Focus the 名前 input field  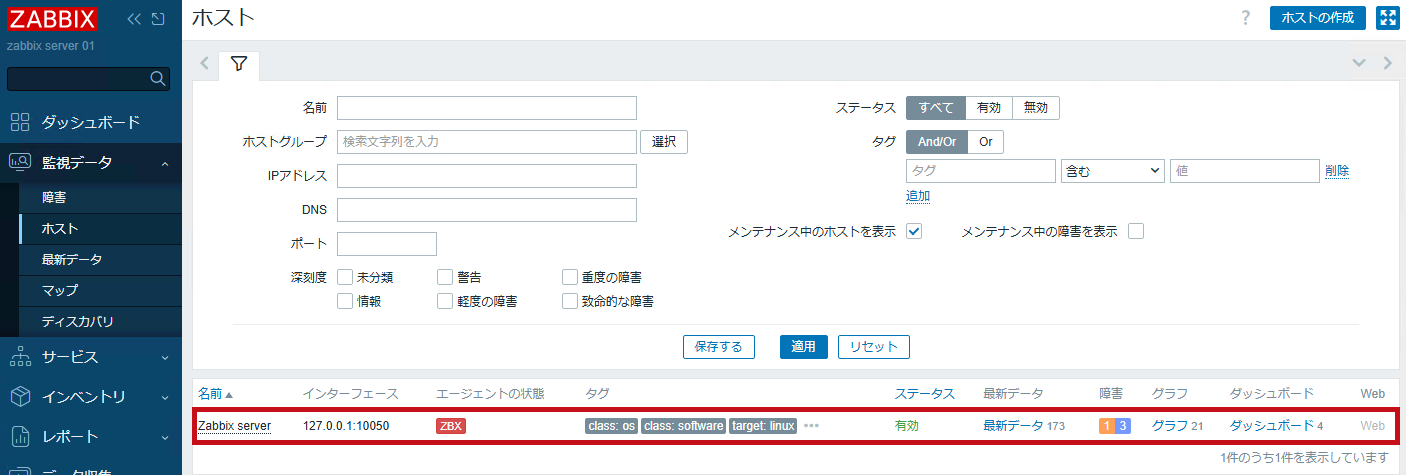point(487,108)
